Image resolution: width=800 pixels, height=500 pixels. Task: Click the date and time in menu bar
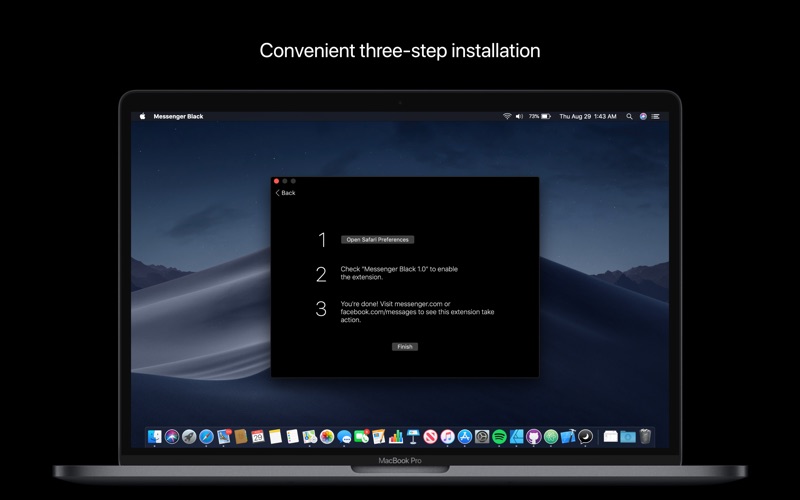point(588,116)
